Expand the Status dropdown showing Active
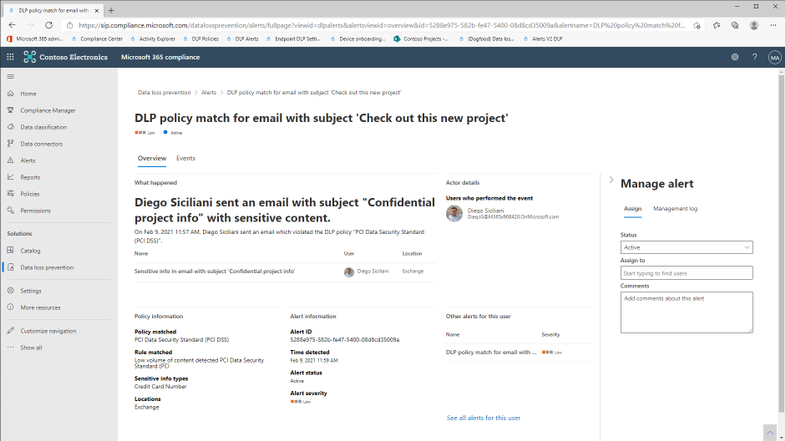 click(686, 247)
